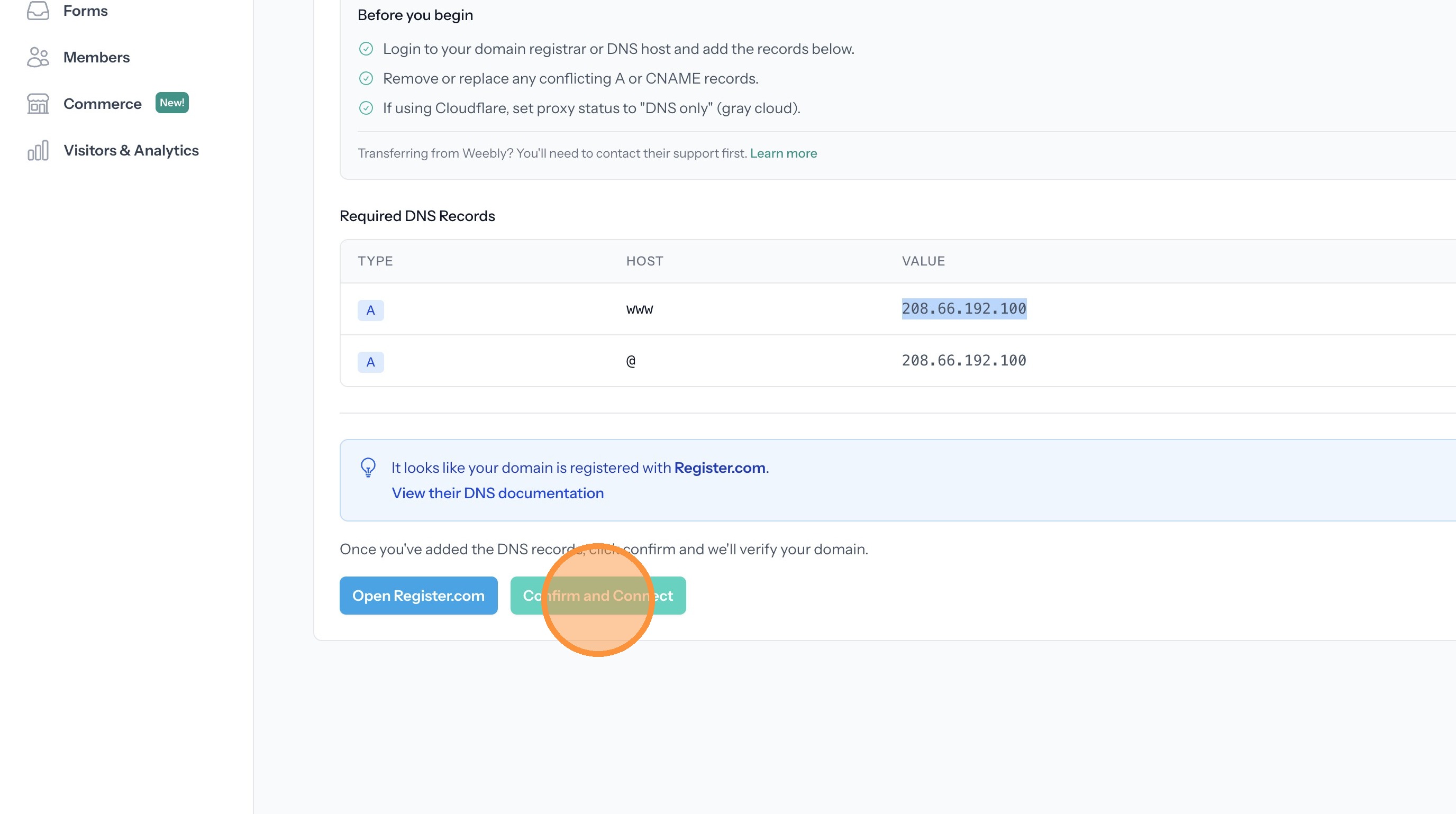Open View their DNS documentation link

click(x=497, y=493)
